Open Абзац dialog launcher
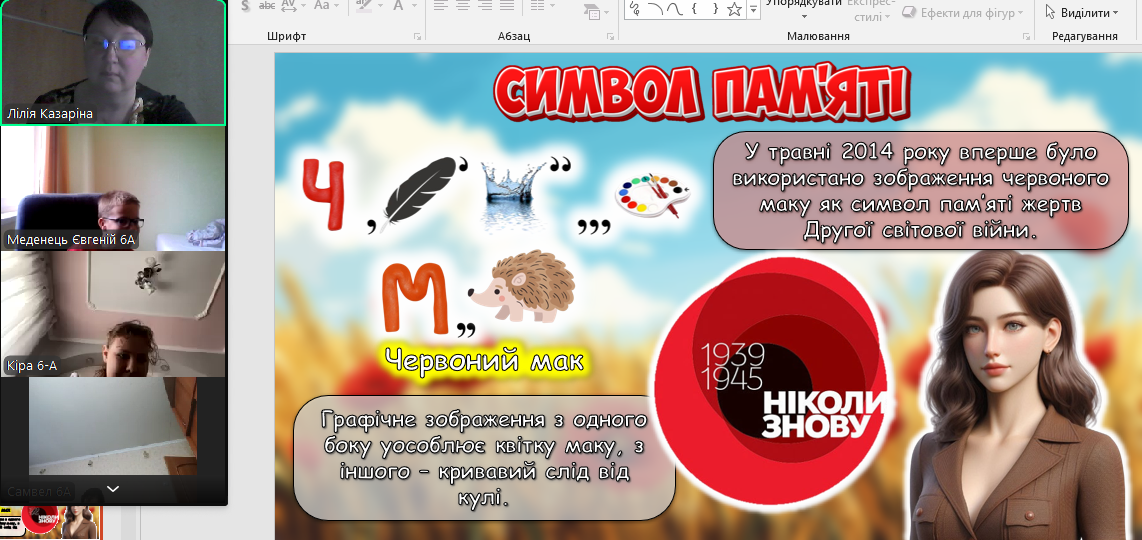The image size is (1142, 540). (610, 36)
